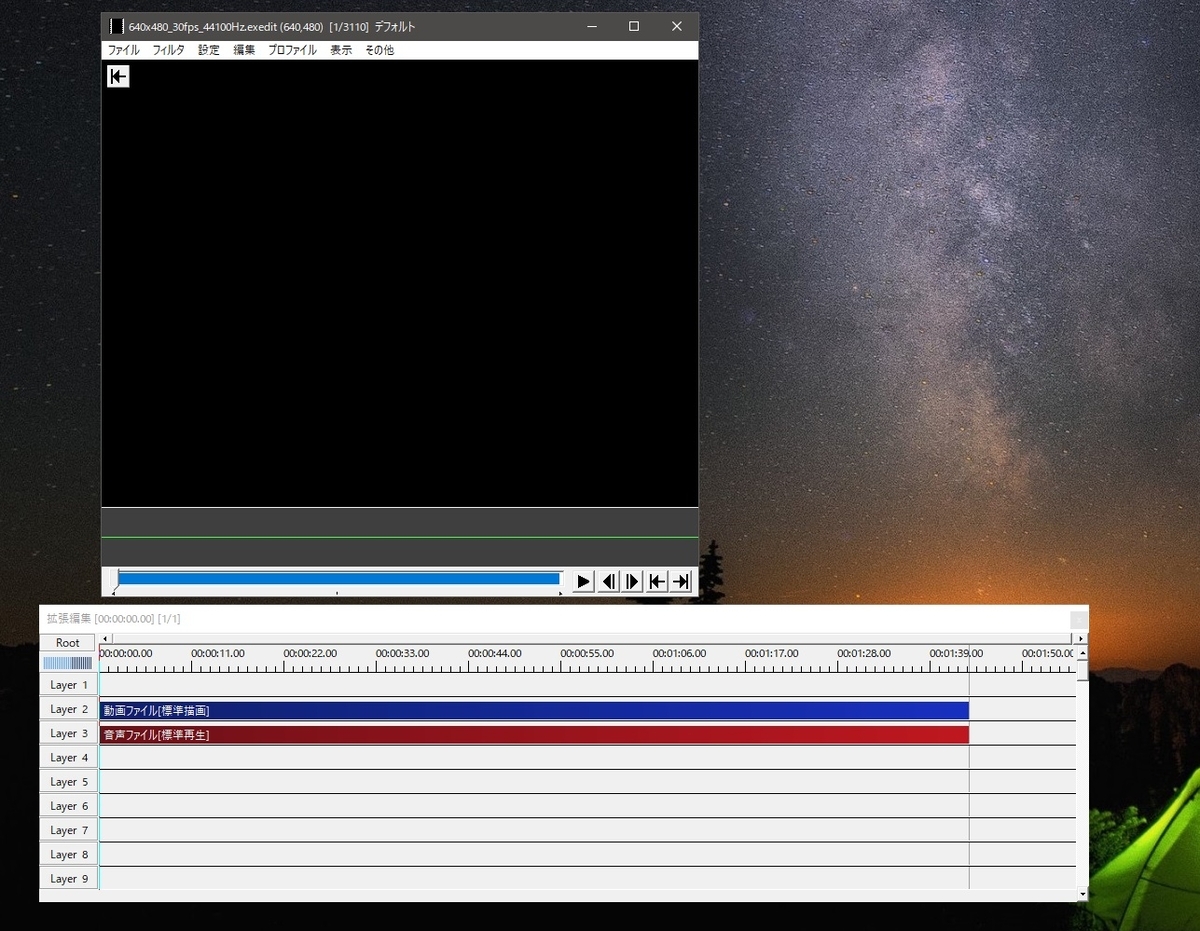Open the 表示 menu
This screenshot has height=931, width=1200.
[341, 50]
